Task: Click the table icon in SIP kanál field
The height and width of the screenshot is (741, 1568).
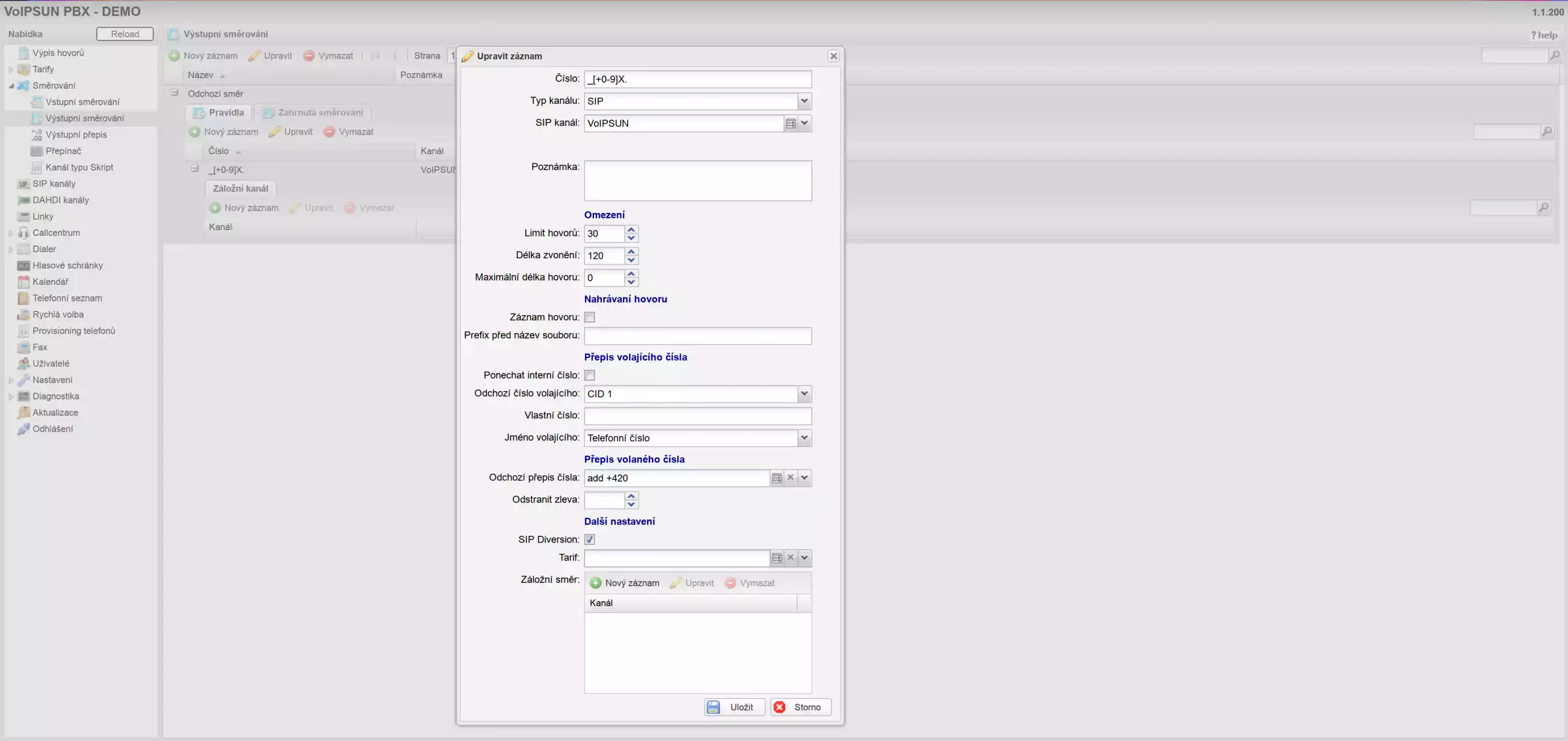Action: click(790, 124)
